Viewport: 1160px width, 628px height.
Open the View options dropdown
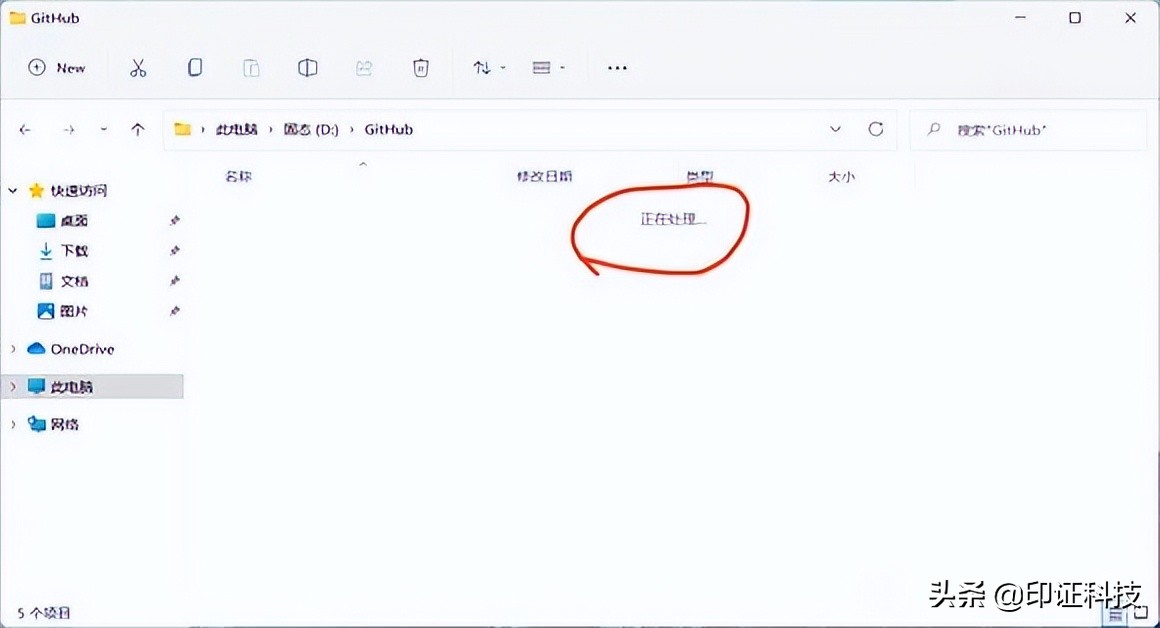tap(547, 67)
